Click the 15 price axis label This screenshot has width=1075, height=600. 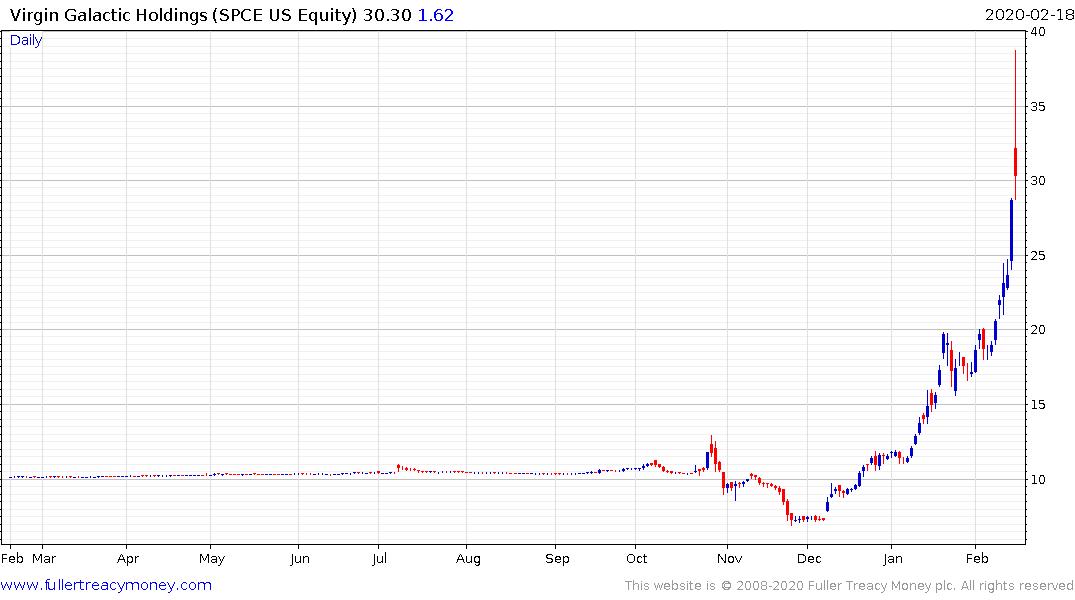[x=1038, y=405]
